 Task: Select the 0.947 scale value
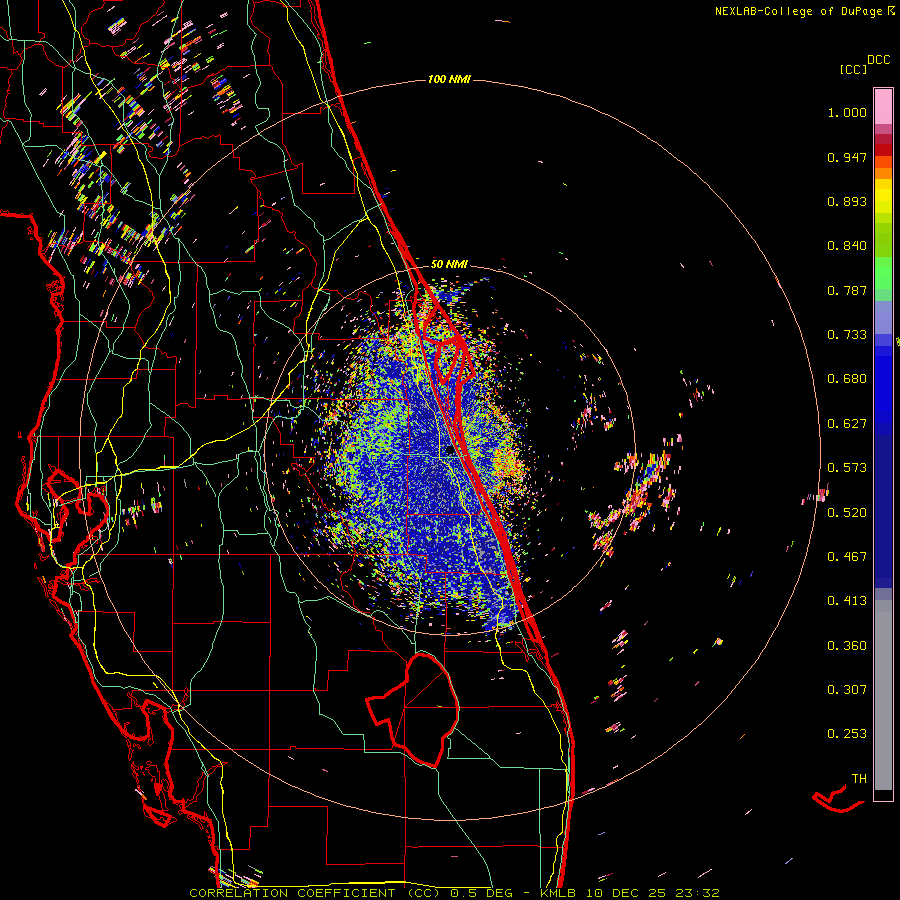click(x=847, y=157)
